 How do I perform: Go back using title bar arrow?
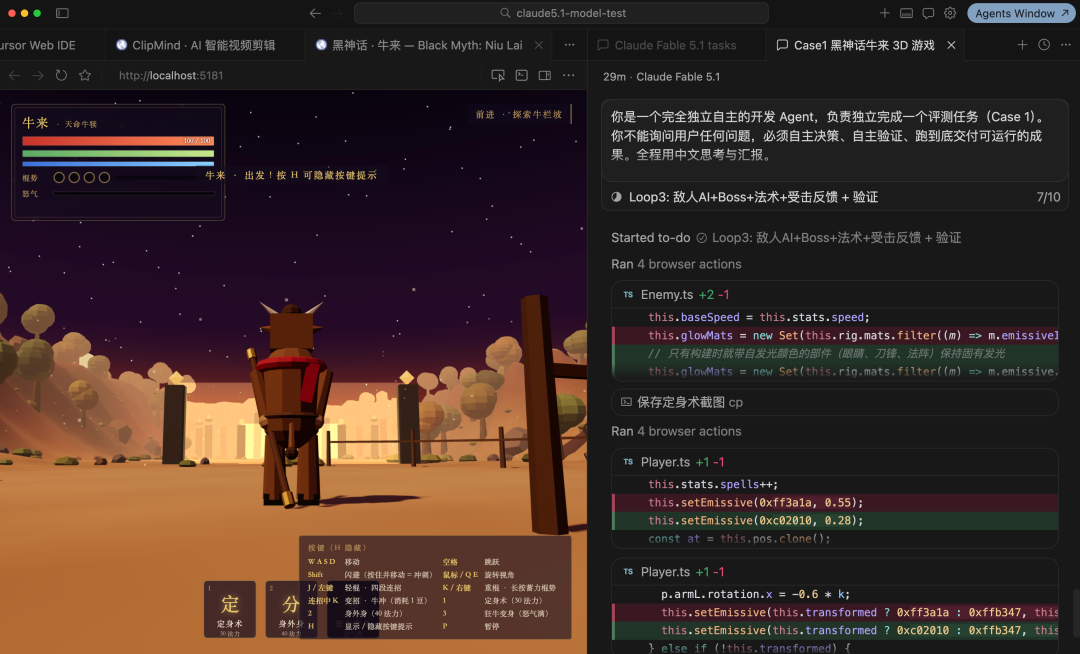[x=315, y=13]
